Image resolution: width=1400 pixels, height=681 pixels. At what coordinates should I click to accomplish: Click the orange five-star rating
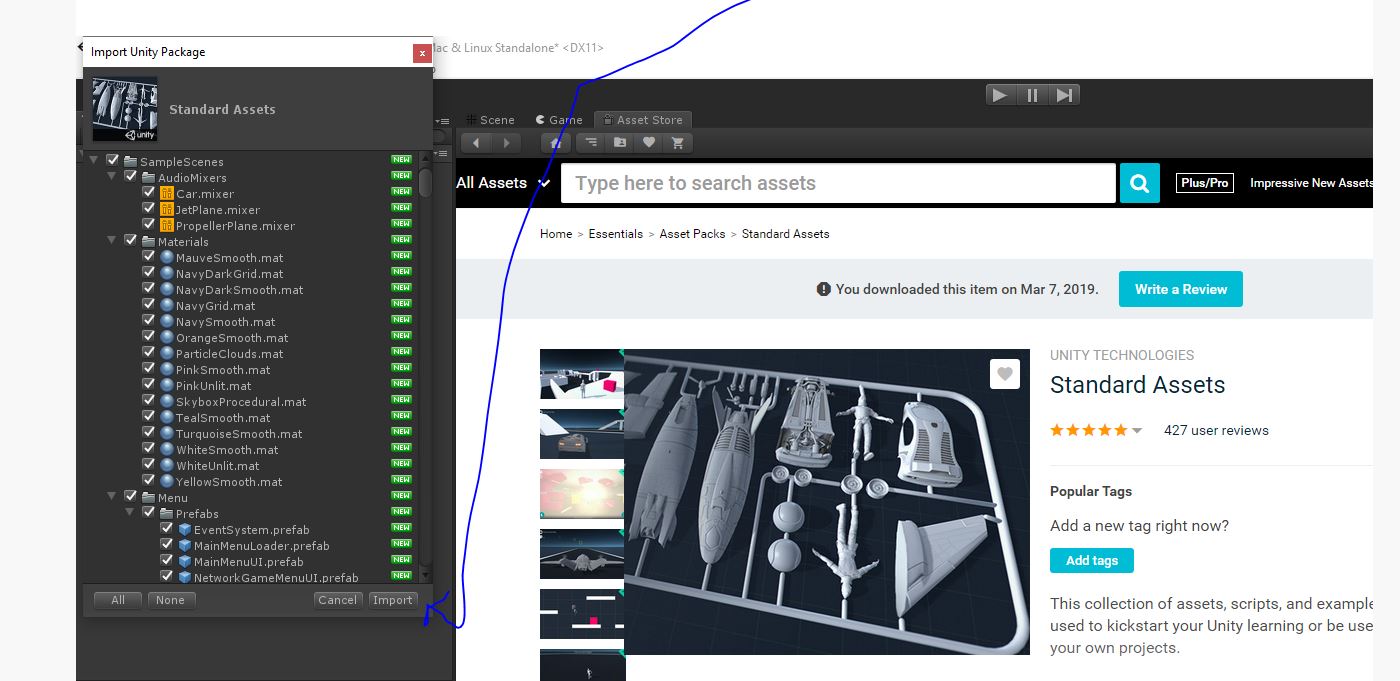[1088, 431]
